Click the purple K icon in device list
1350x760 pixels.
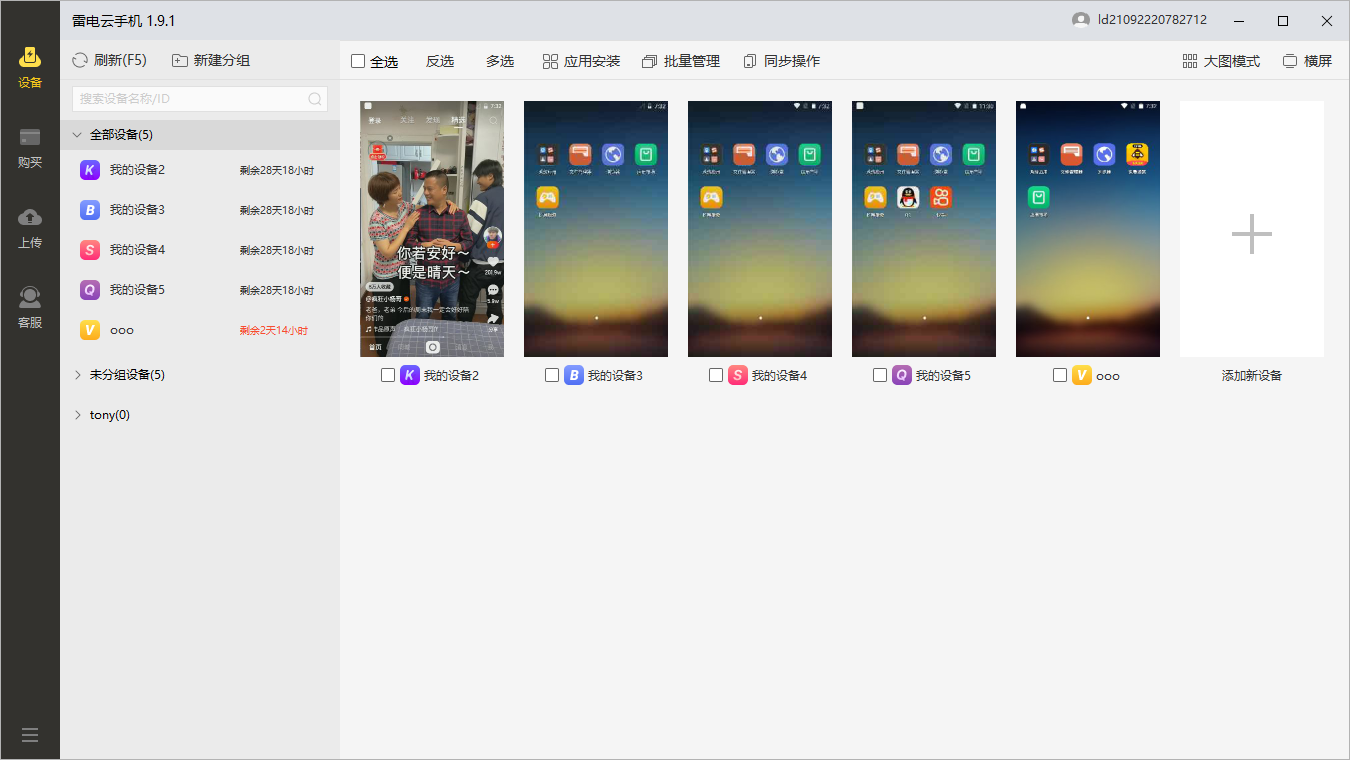90,170
